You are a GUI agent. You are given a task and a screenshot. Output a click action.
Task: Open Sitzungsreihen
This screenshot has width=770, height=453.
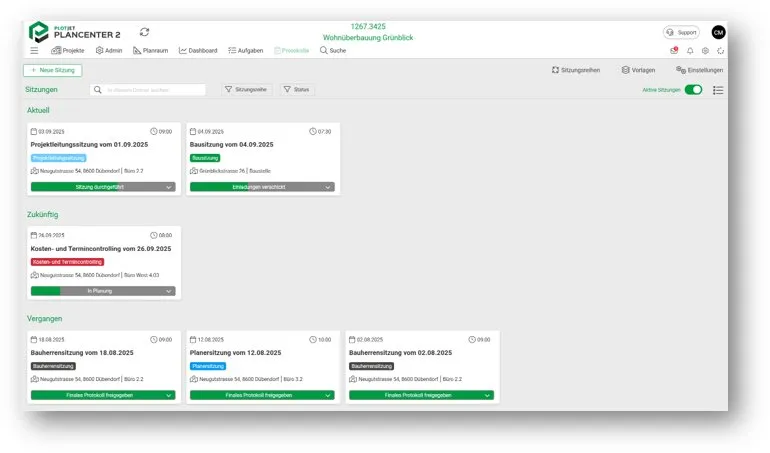point(576,70)
